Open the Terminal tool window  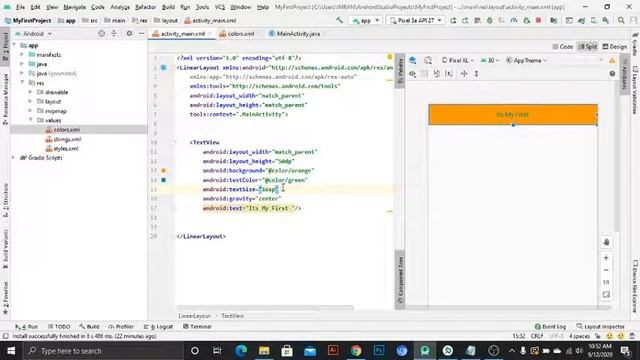pos(197,327)
